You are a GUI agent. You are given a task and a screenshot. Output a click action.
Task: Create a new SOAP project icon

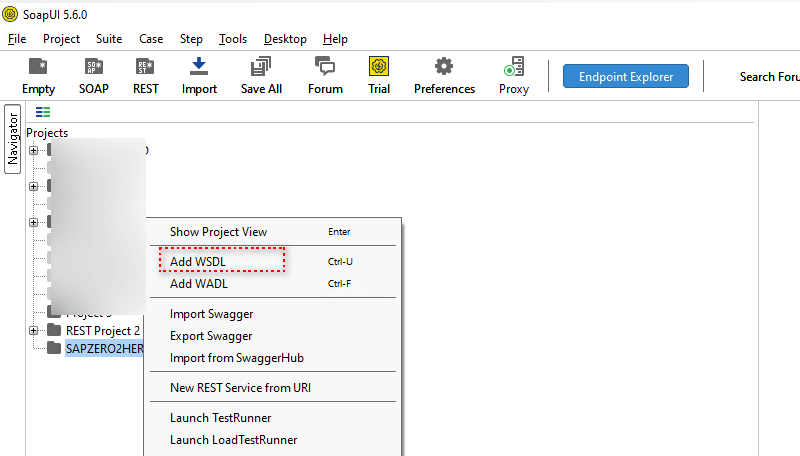click(x=93, y=67)
